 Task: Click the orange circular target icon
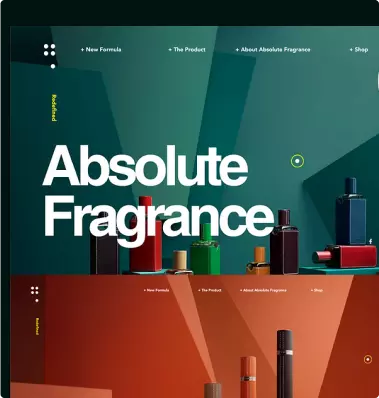[368, 359]
